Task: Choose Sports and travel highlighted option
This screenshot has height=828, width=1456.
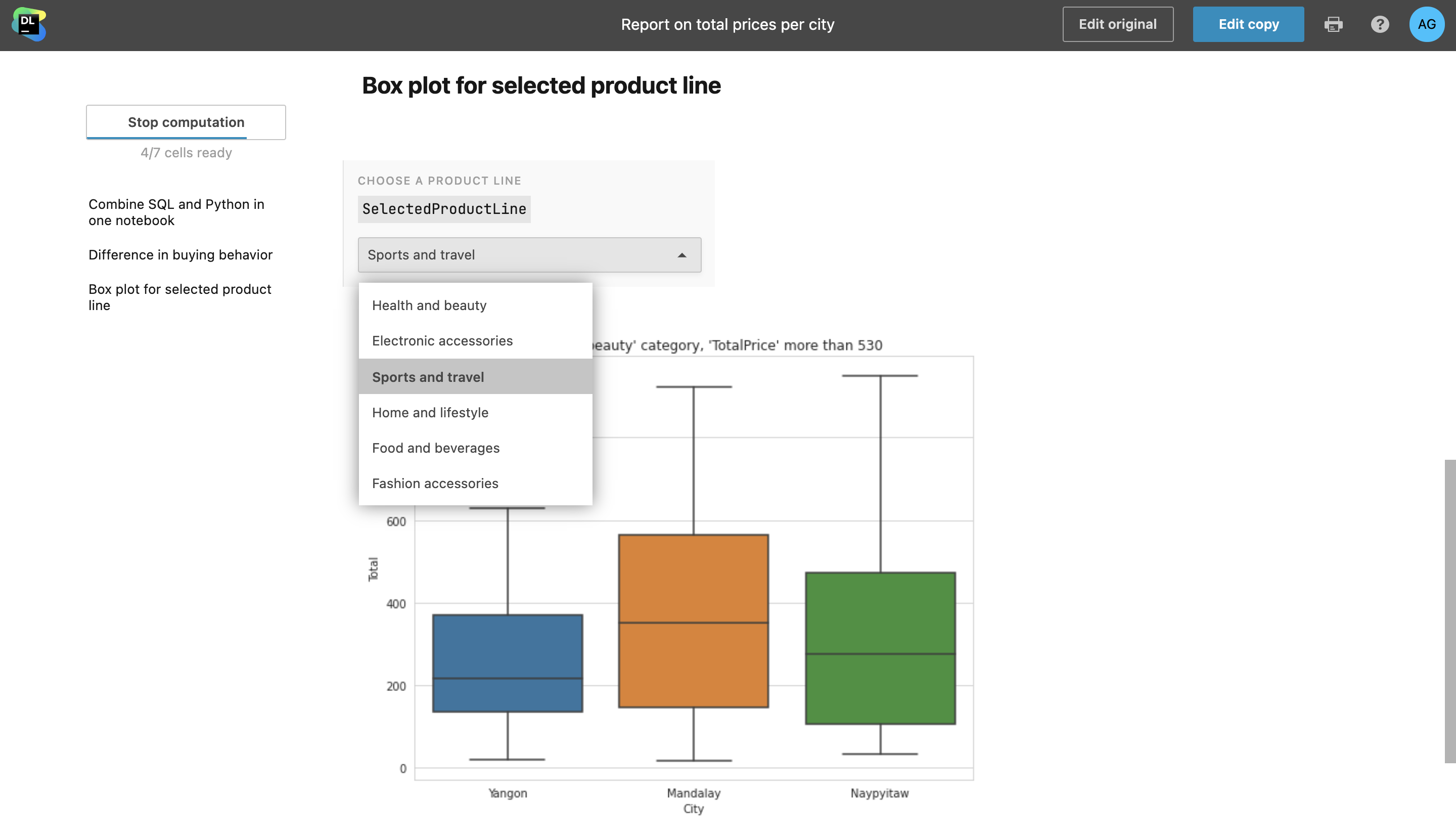Action: point(428,377)
